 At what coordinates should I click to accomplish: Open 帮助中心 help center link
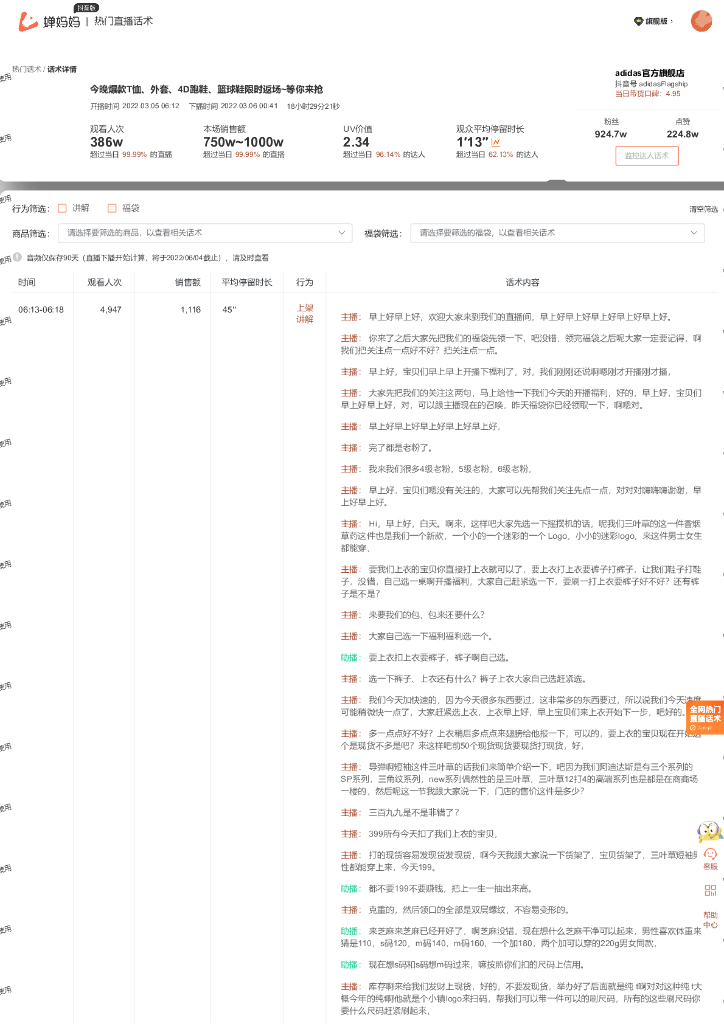pos(710,920)
